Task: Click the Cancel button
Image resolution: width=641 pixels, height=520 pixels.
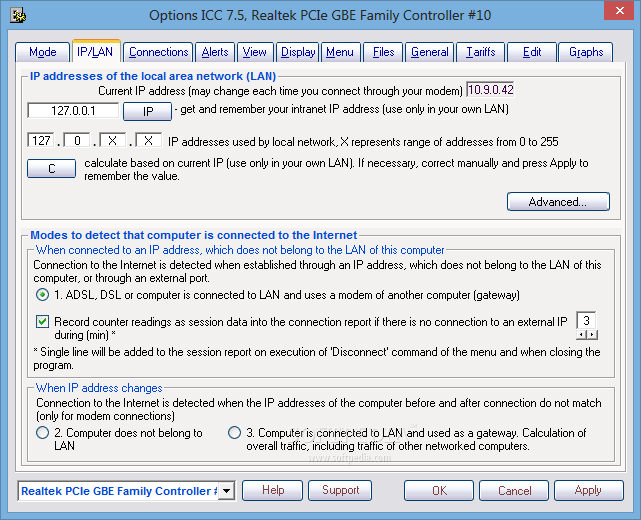Action: pyautogui.click(x=514, y=490)
